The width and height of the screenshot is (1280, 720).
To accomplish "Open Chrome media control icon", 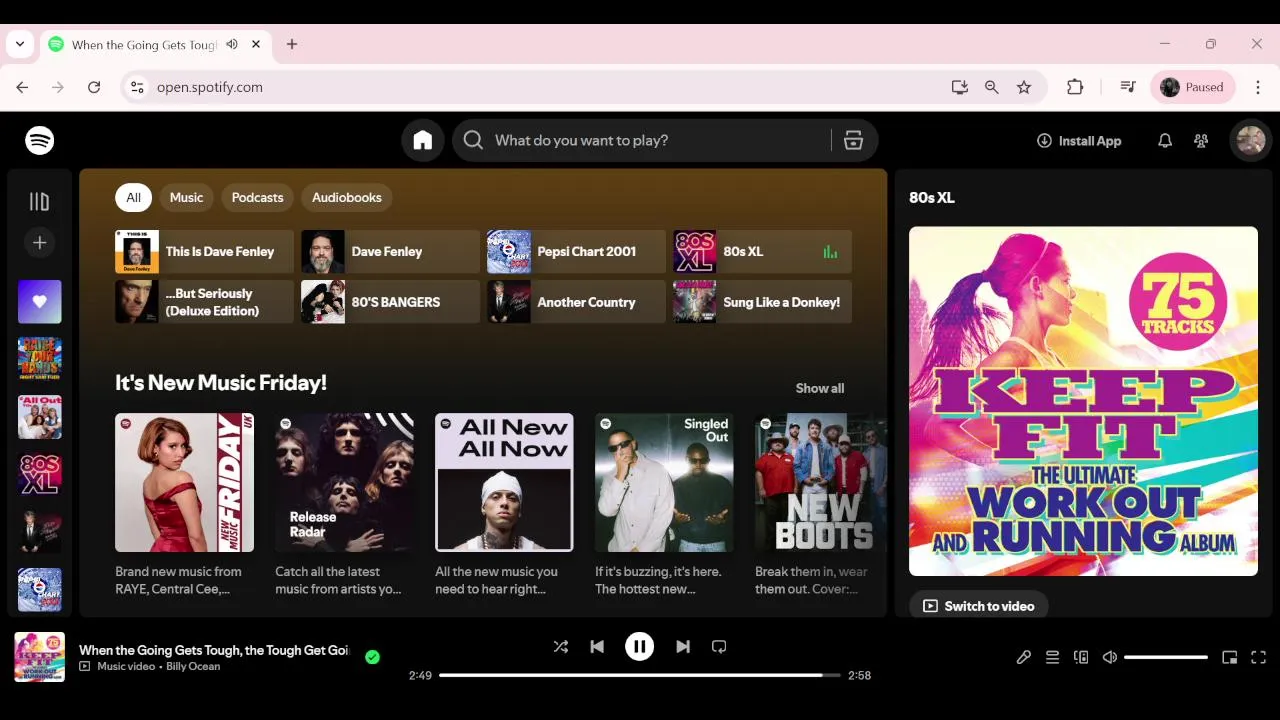I will pyautogui.click(x=1128, y=87).
